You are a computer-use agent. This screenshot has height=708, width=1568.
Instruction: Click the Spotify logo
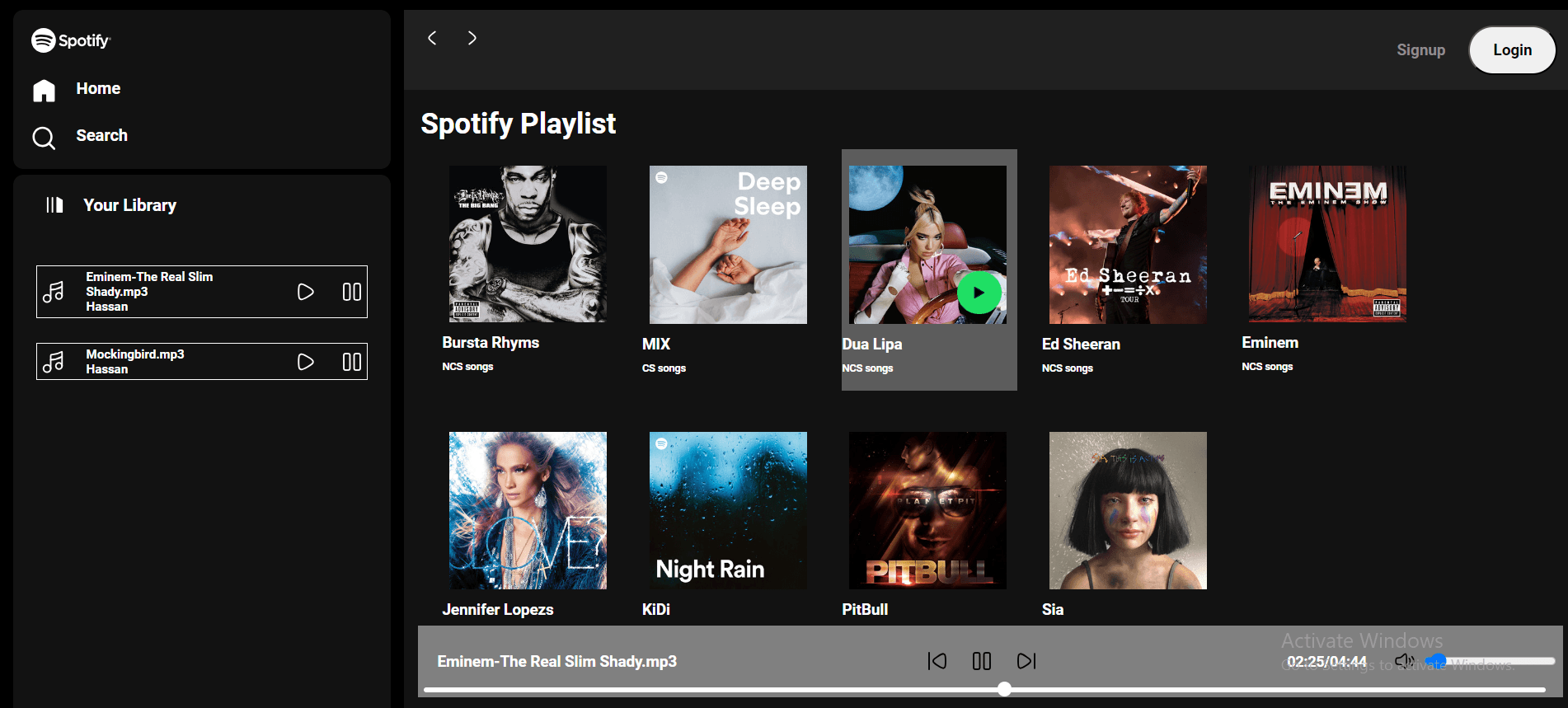(71, 40)
